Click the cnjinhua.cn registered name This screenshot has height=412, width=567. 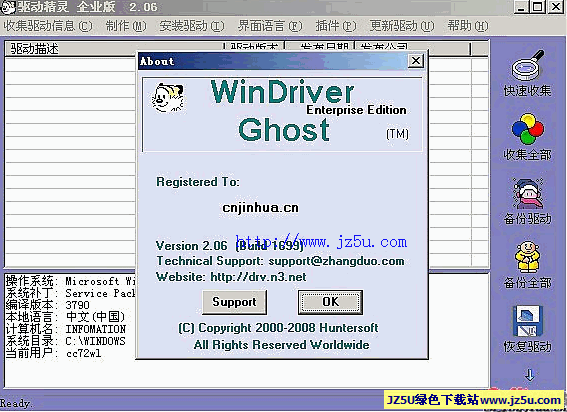(260, 208)
